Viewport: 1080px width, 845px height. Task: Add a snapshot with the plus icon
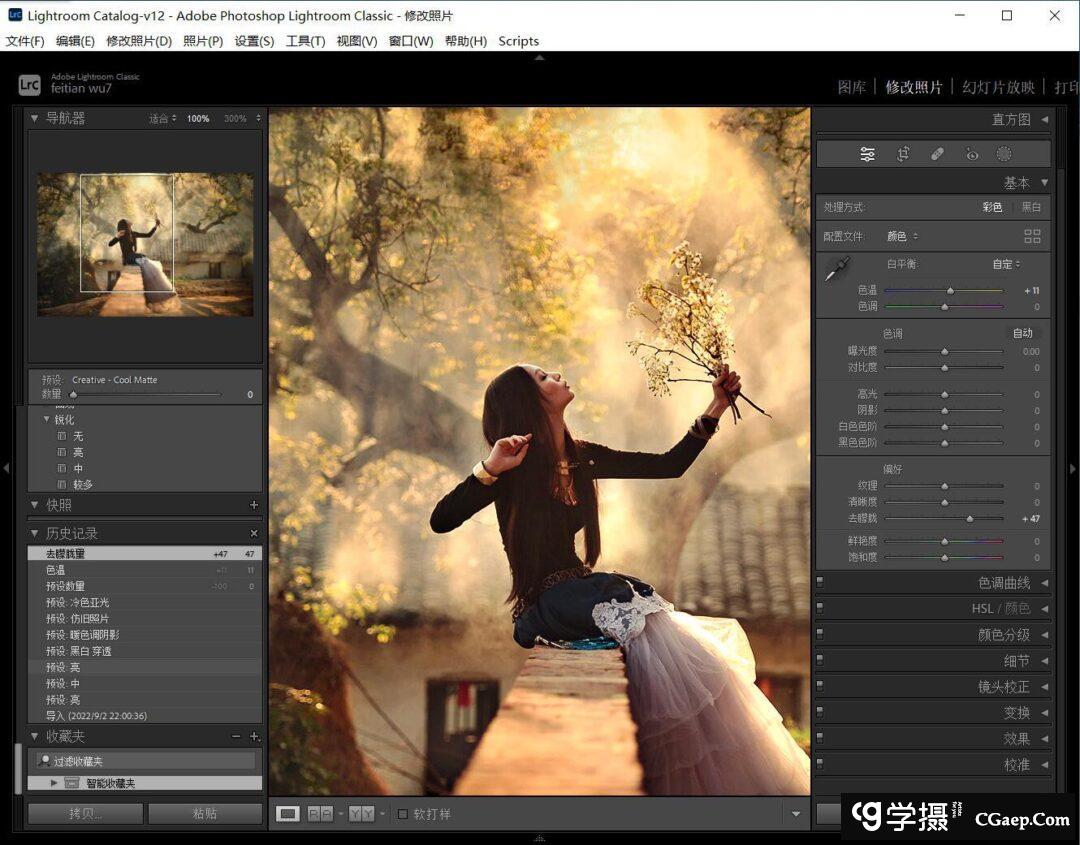point(254,505)
